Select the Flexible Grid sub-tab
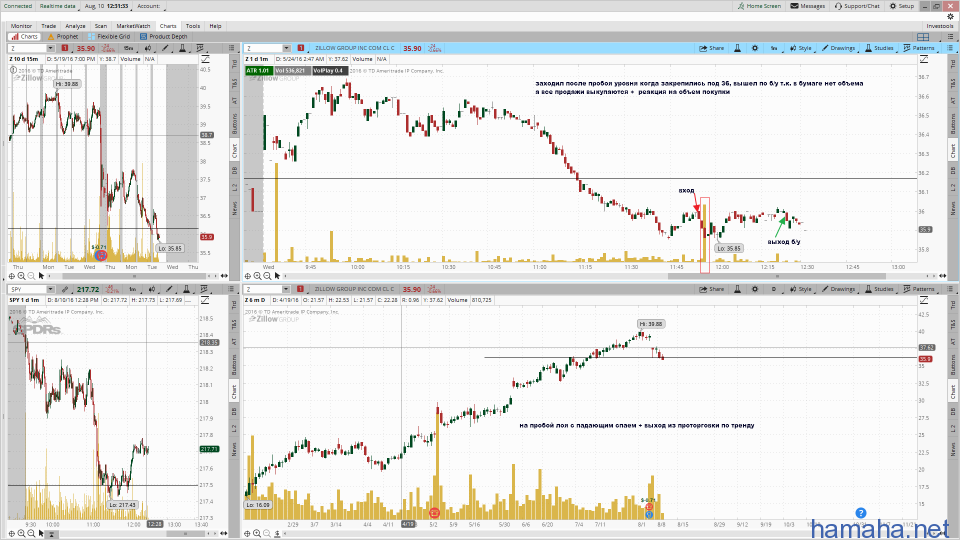Image resolution: width=960 pixels, height=540 pixels. (x=110, y=37)
